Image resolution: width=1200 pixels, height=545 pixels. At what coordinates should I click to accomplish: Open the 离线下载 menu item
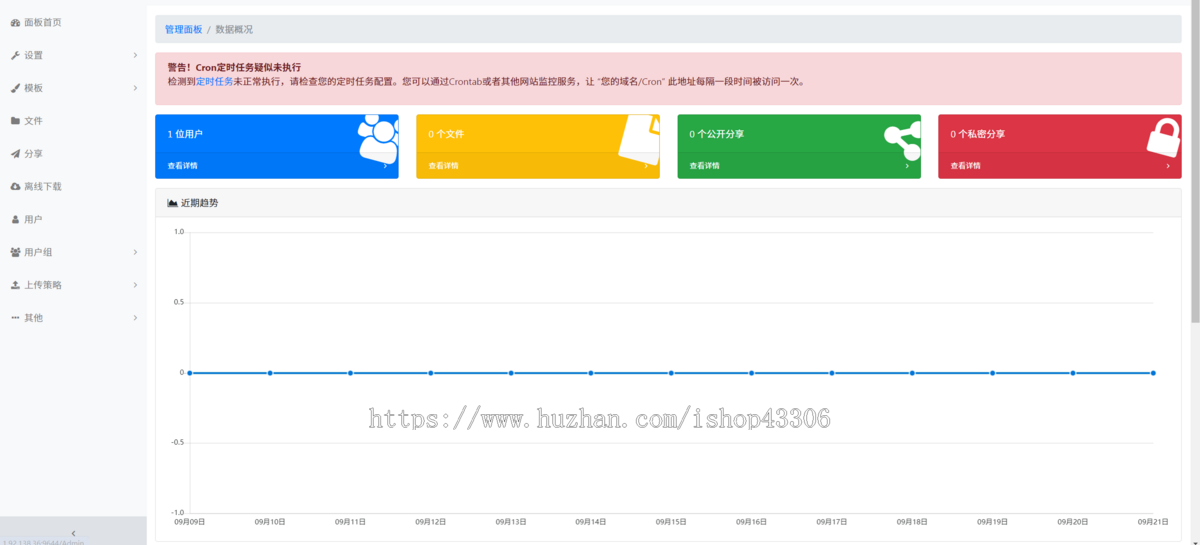pyautogui.click(x=73, y=187)
